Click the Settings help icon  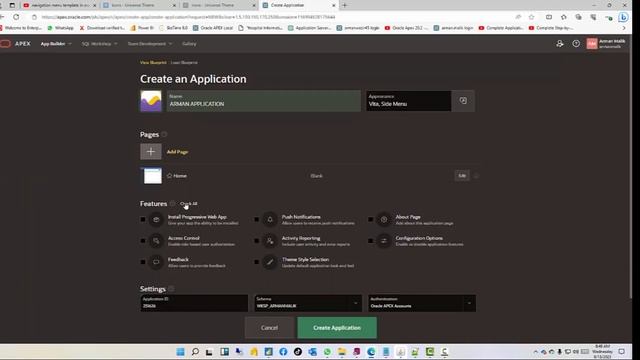(x=171, y=289)
